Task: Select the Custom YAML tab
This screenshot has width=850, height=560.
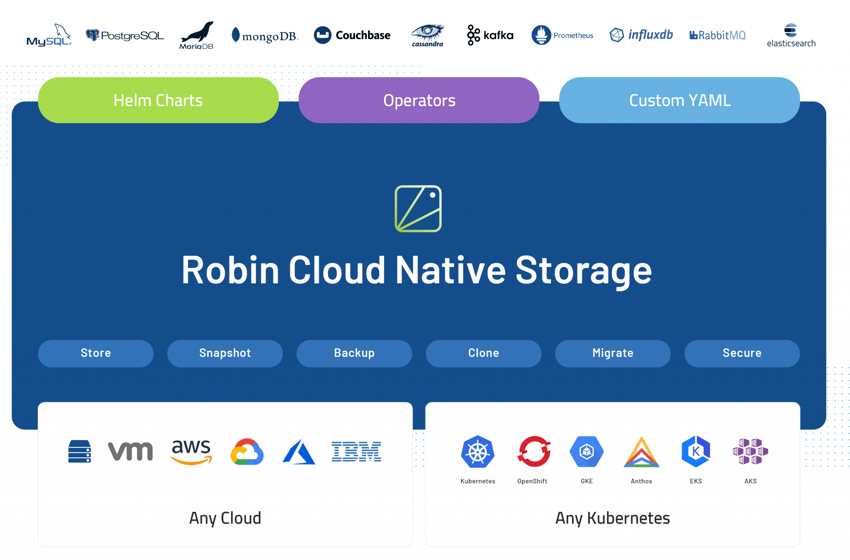Action: (x=679, y=100)
